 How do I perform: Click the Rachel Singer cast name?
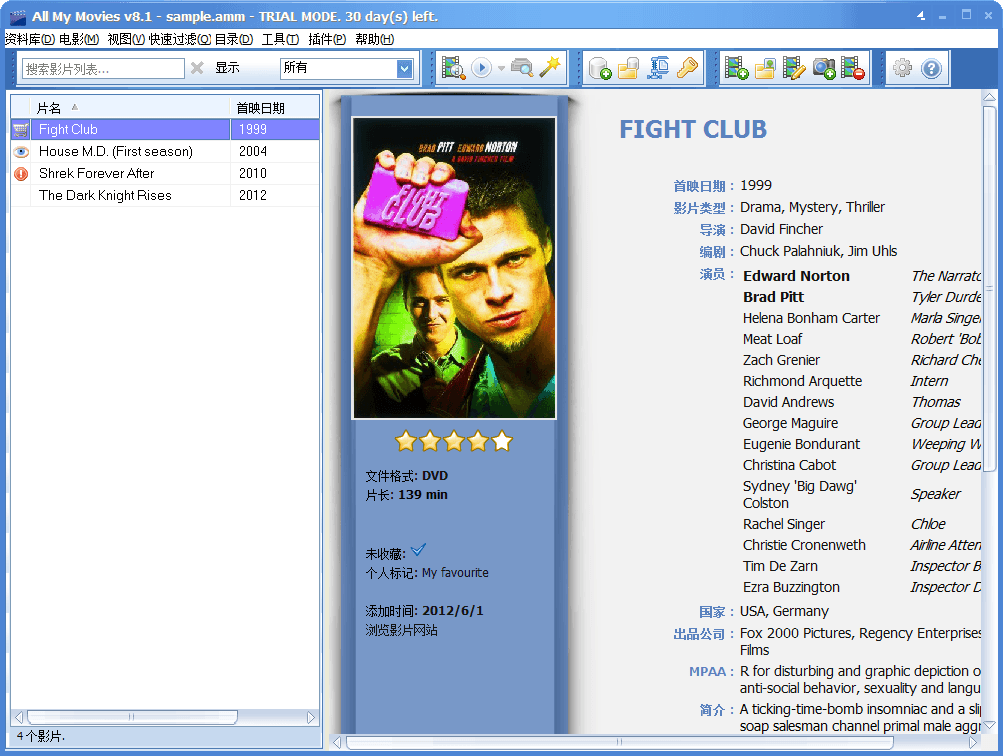[x=784, y=524]
